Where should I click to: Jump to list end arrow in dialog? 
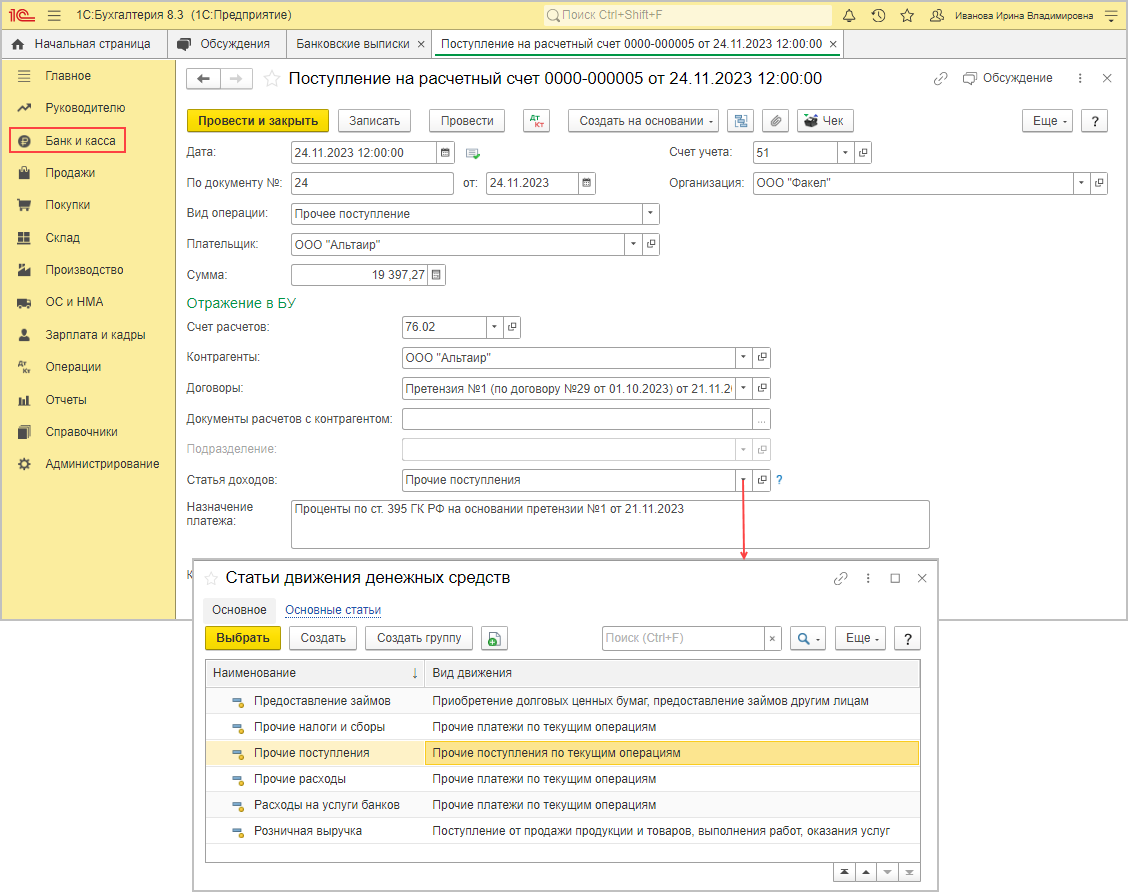[909, 872]
